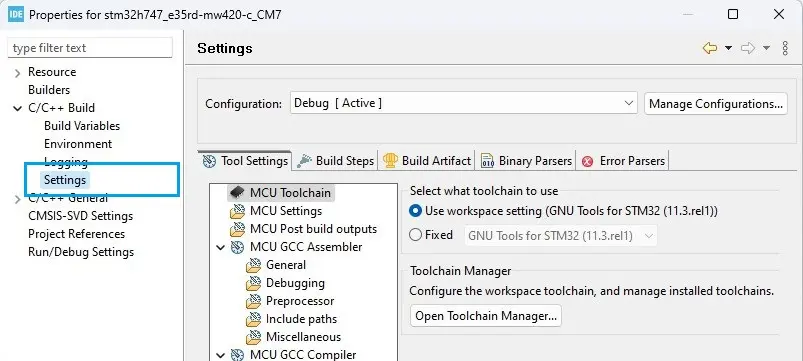Collapse the MCU GCC Compiler node
This screenshot has width=803, height=361.
(x=221, y=355)
